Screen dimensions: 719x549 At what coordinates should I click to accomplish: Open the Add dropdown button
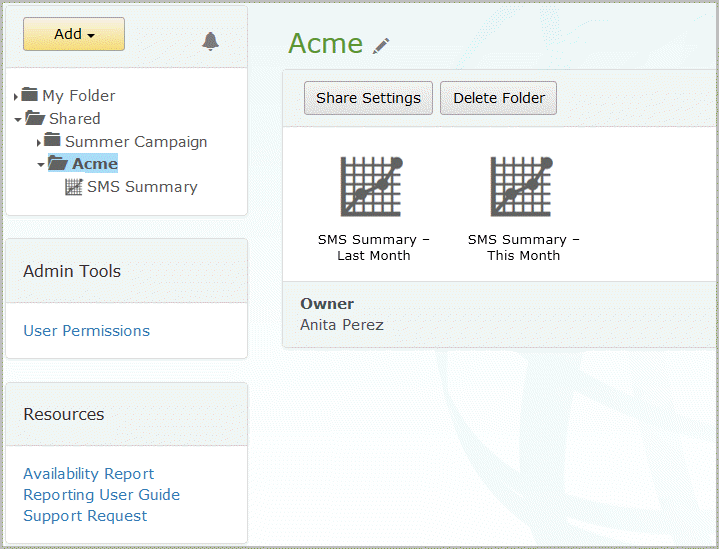(74, 34)
